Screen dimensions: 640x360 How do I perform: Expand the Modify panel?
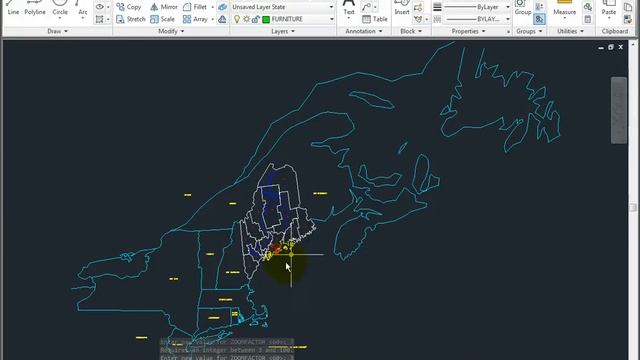tap(171, 31)
